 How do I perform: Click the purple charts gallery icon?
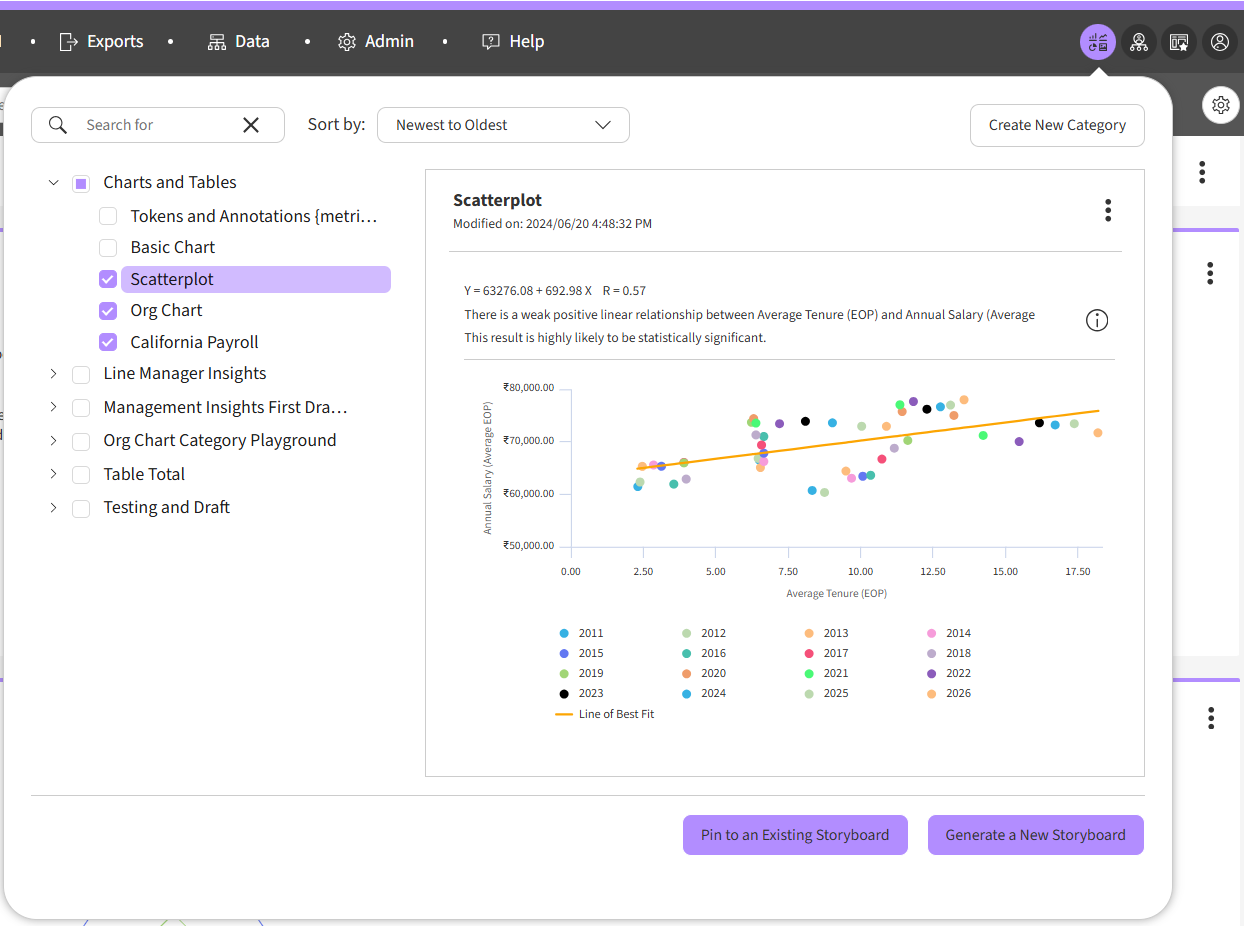(x=1098, y=42)
